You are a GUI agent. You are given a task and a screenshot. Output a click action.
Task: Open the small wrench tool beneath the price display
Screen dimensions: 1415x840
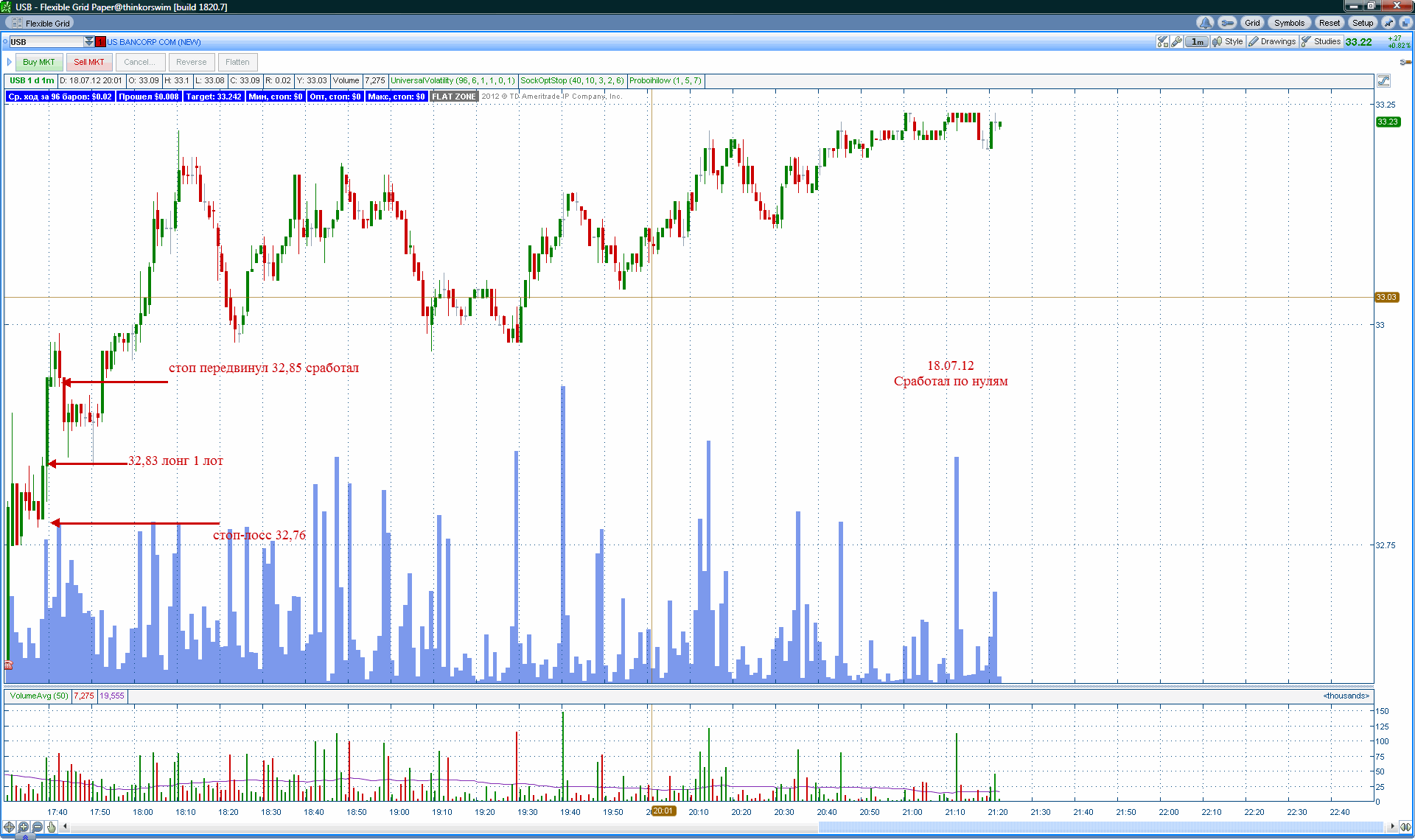point(1405,62)
